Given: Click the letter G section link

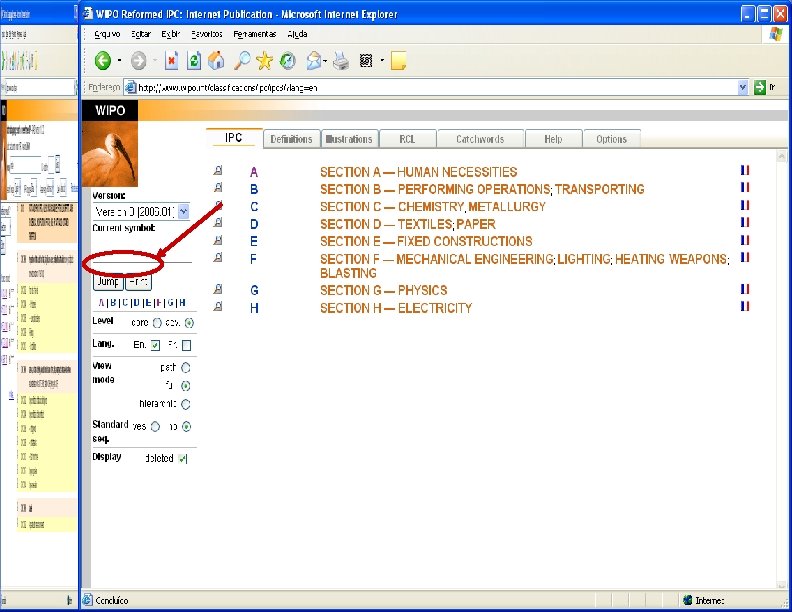Looking at the screenshot, I should point(254,290).
